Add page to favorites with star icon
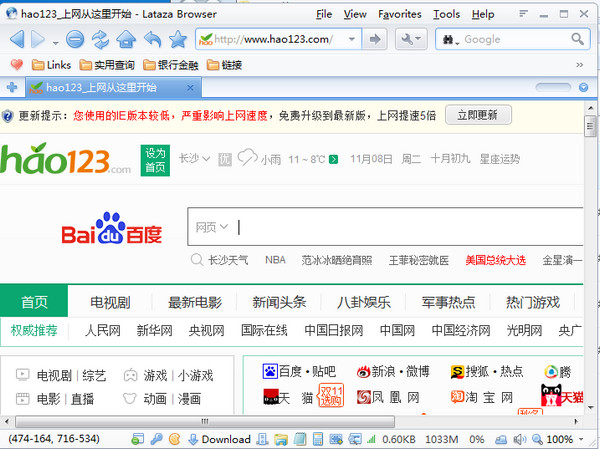Viewport: 600px width, 449px height. coord(178,39)
